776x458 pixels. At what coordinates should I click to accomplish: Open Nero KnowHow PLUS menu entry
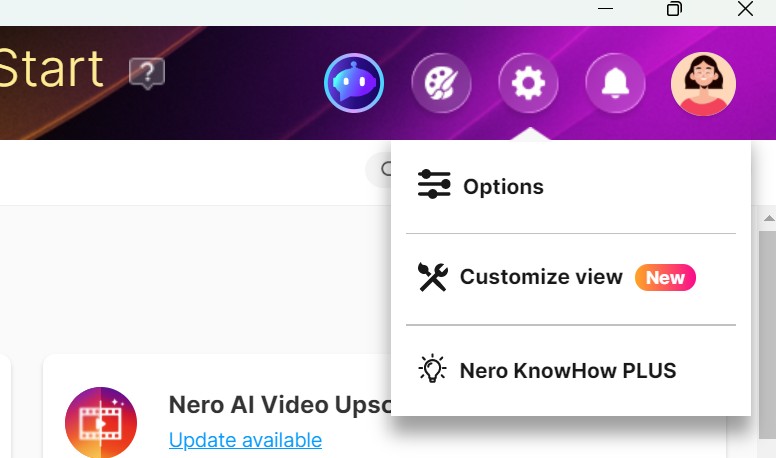pyautogui.click(x=567, y=371)
